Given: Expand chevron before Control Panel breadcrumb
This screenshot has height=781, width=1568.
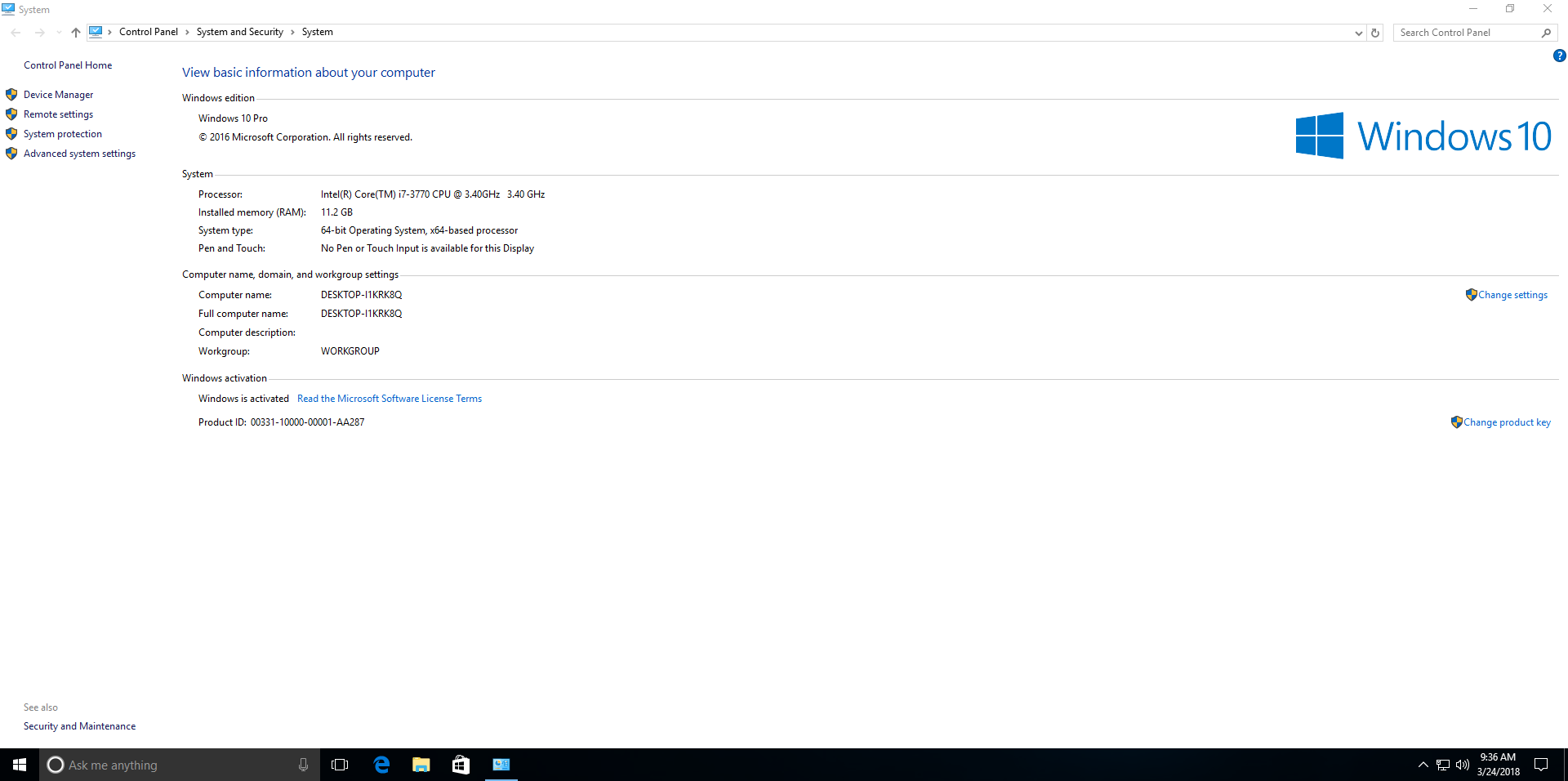Looking at the screenshot, I should coord(109,33).
